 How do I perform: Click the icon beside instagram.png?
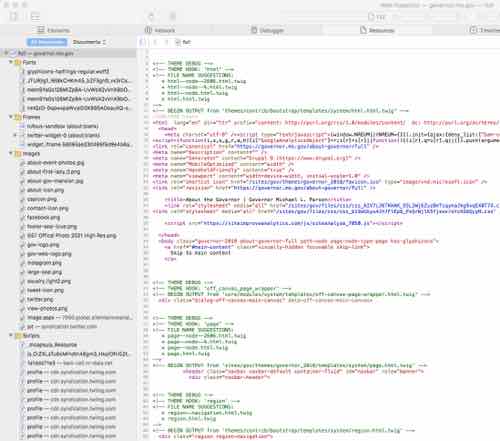(x=22, y=263)
